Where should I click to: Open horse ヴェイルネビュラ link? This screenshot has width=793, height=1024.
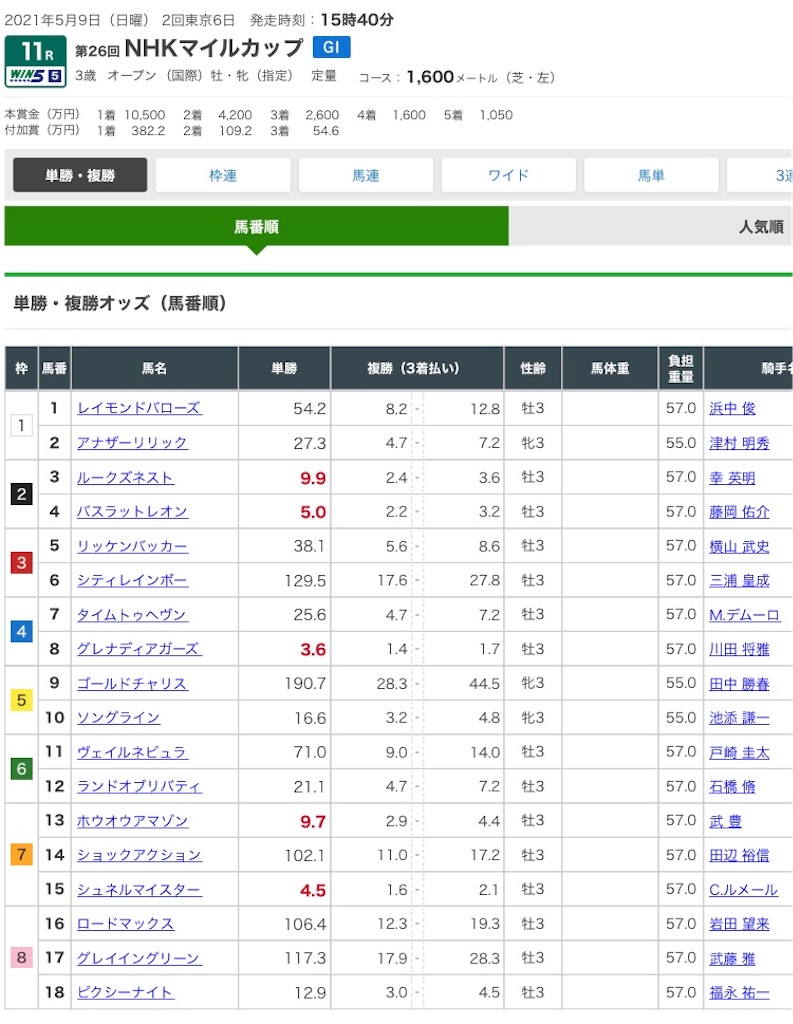[x=133, y=752]
